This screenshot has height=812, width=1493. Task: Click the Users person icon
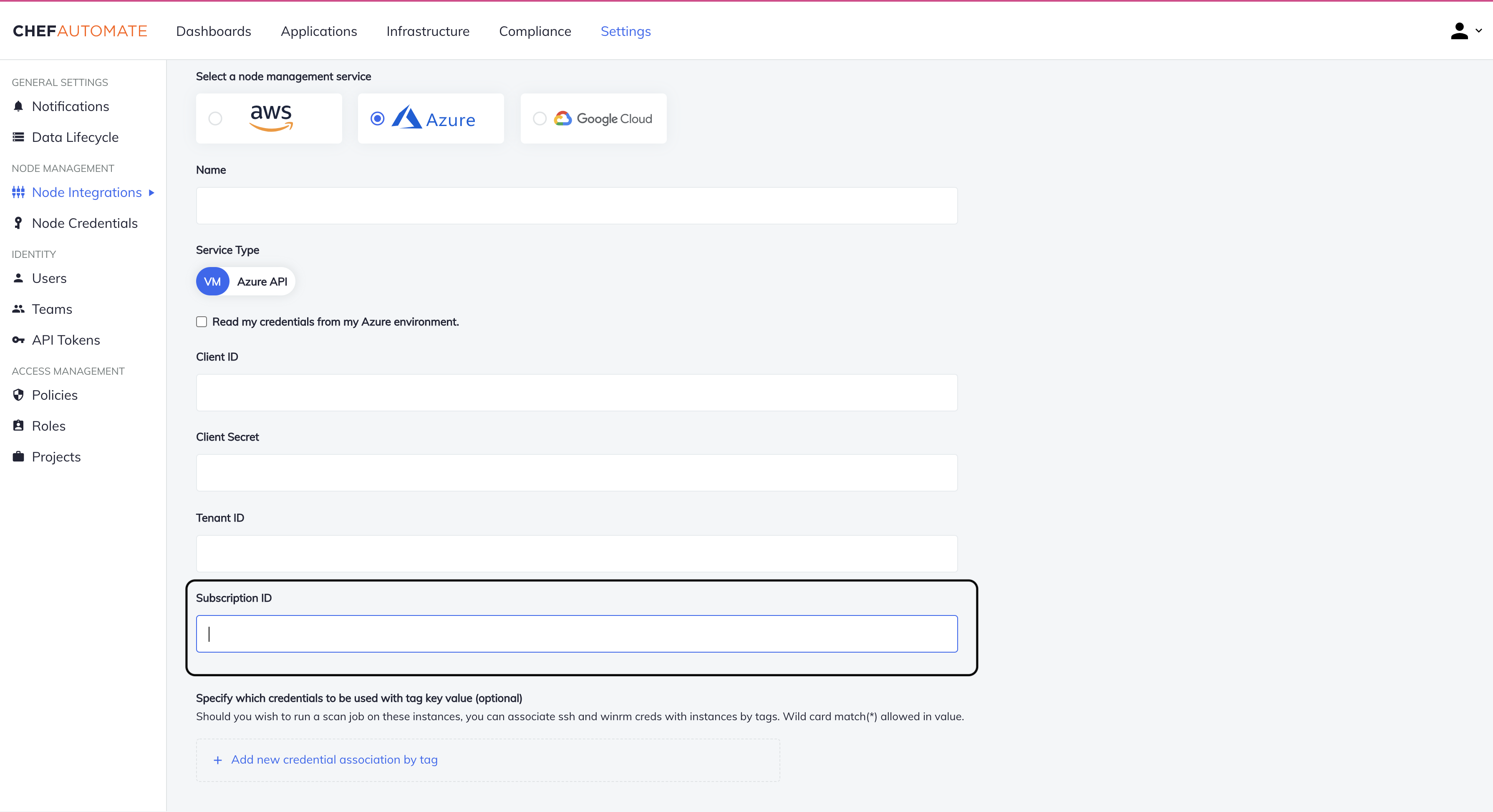click(18, 278)
